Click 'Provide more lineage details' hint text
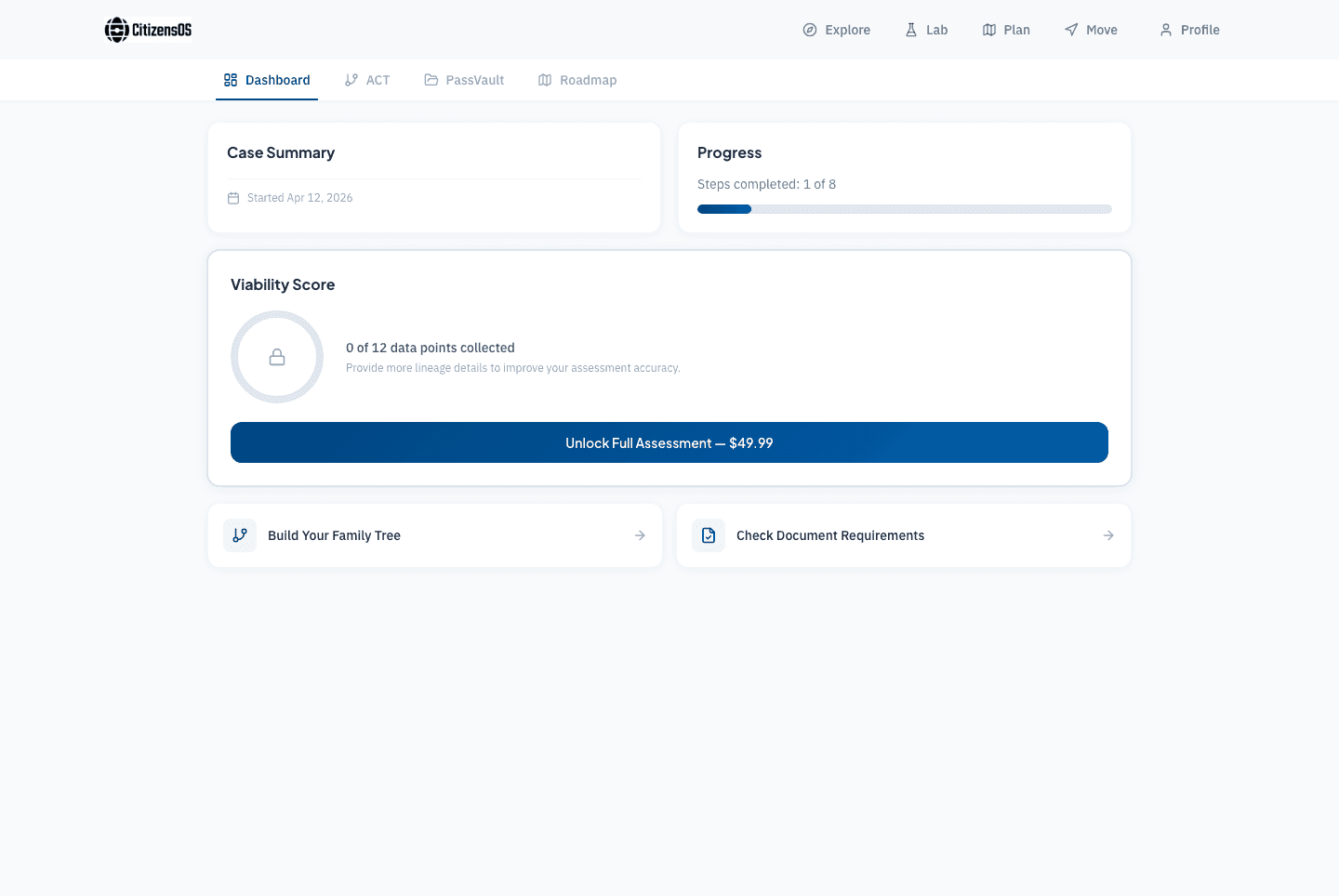 [x=513, y=368]
